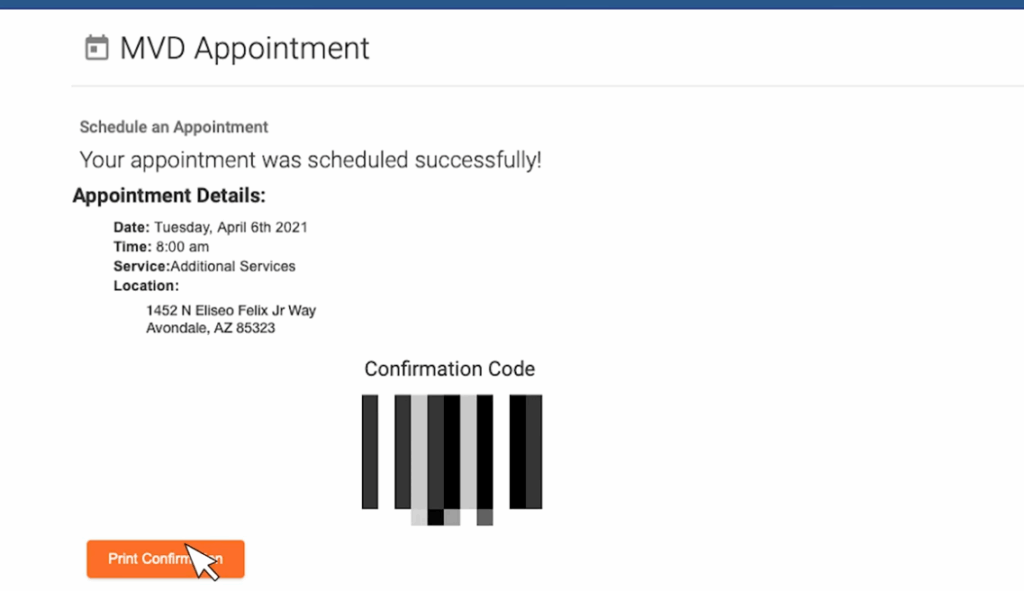Viewport: 1024px width, 591px height.
Task: Click the Date label in appointment details
Action: pyautogui.click(x=131, y=227)
